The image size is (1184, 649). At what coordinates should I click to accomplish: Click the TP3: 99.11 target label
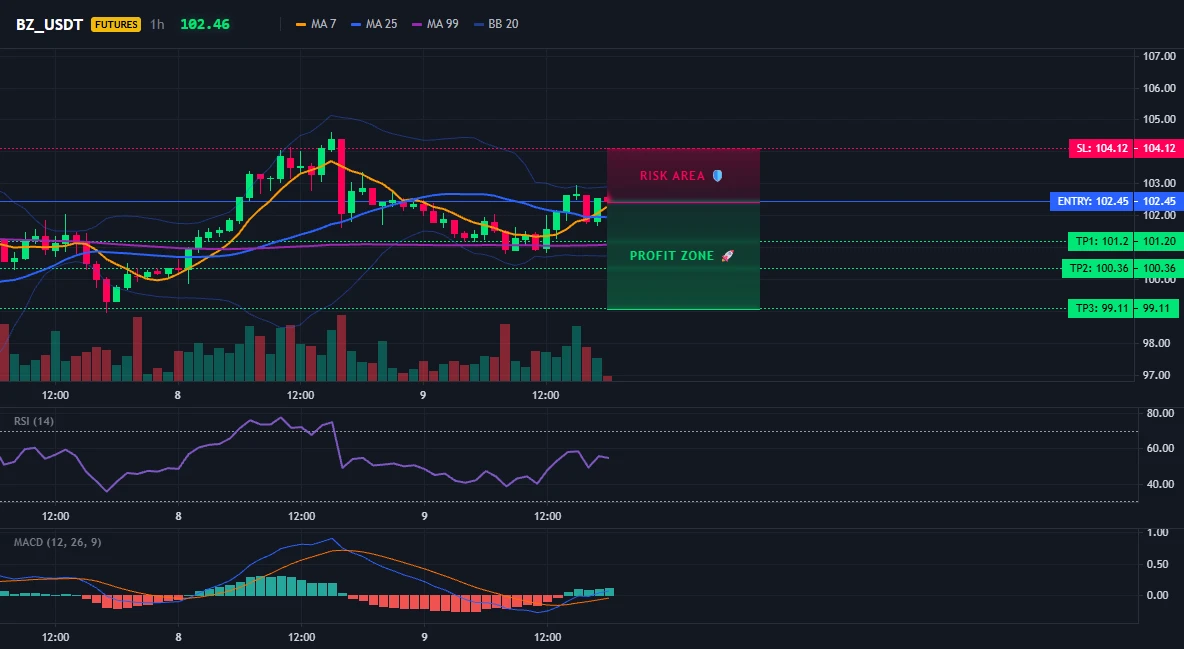1102,308
